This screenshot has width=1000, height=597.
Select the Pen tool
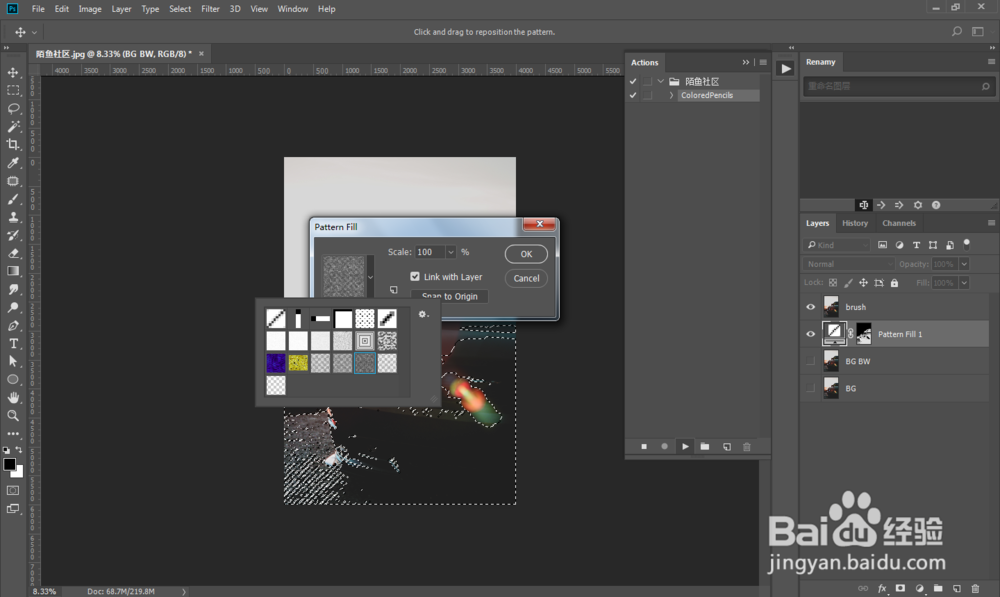click(x=13, y=325)
